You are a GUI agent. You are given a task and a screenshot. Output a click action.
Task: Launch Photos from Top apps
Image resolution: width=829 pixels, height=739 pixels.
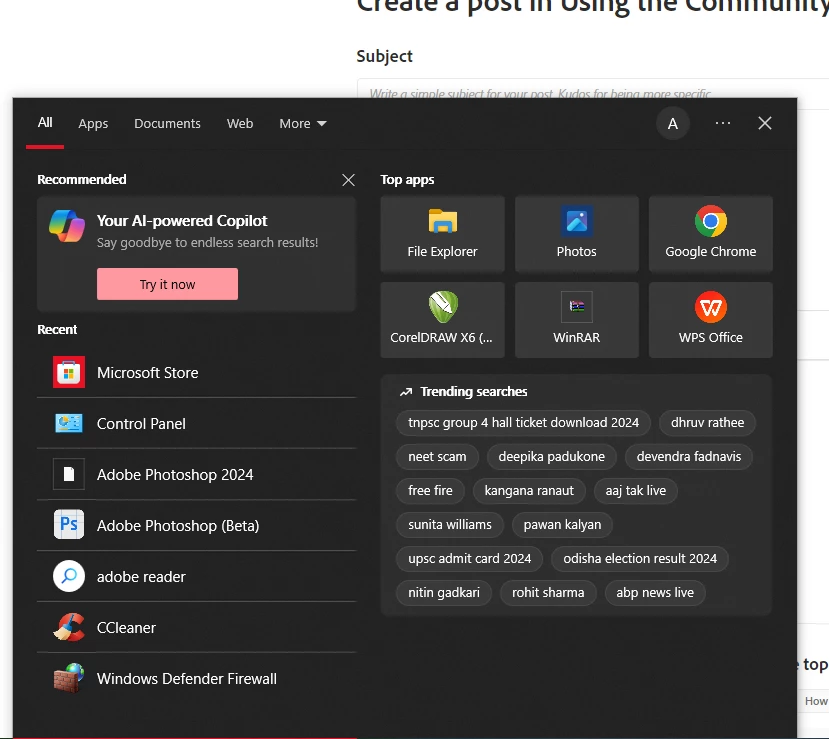[x=576, y=234]
